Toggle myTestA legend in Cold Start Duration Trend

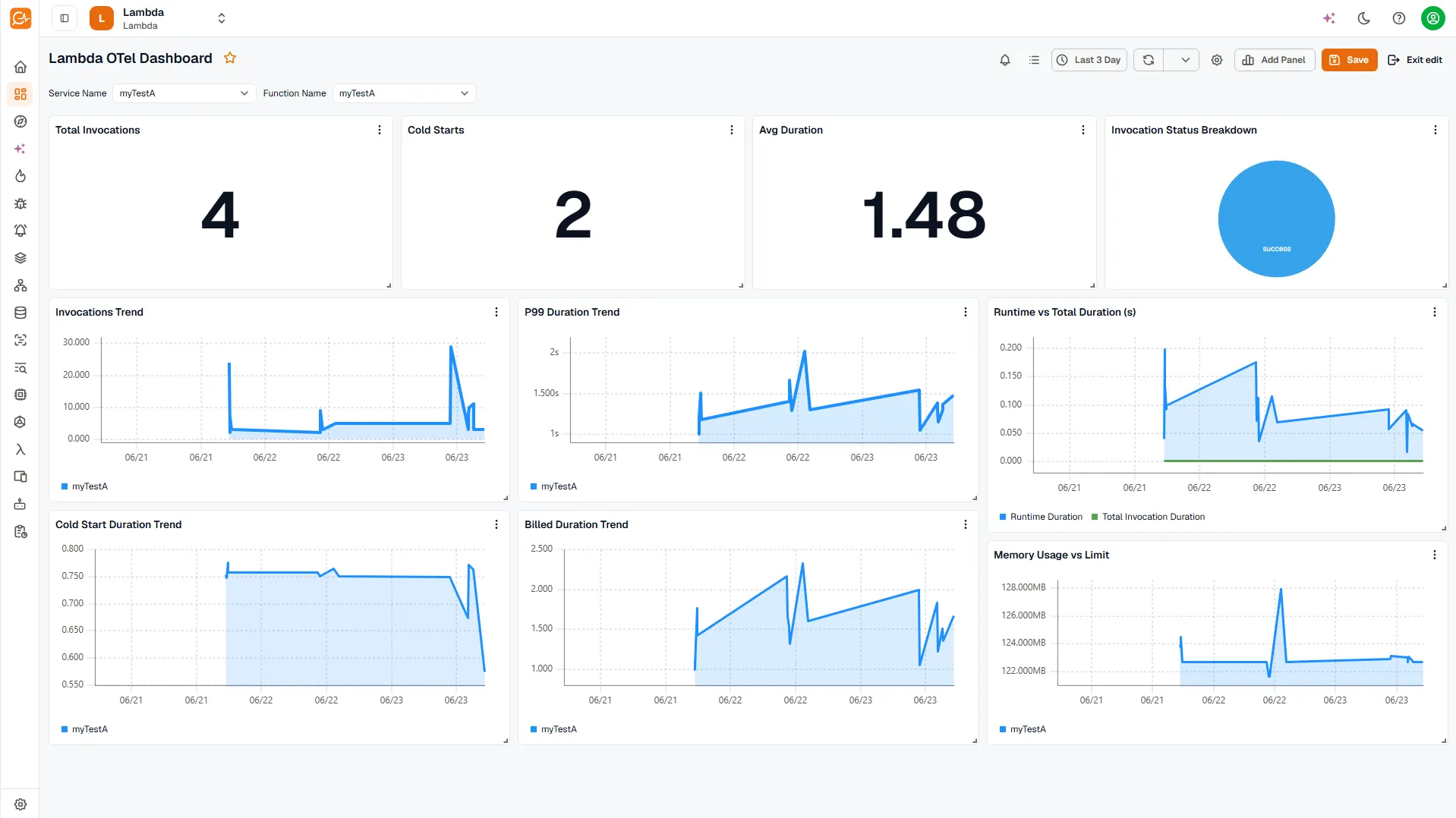[x=84, y=729]
